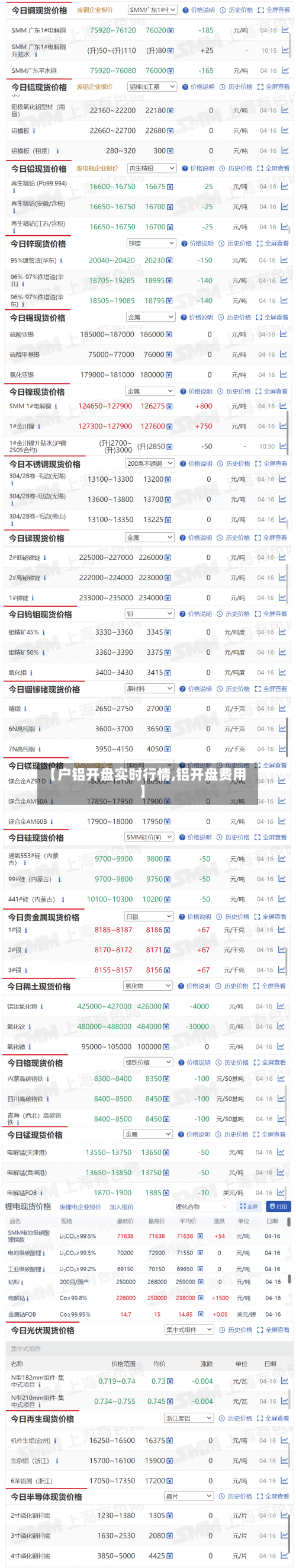Open the SMM硅价(¥) dropdown
Image resolution: width=296 pixels, height=1568 pixels.
(149, 837)
